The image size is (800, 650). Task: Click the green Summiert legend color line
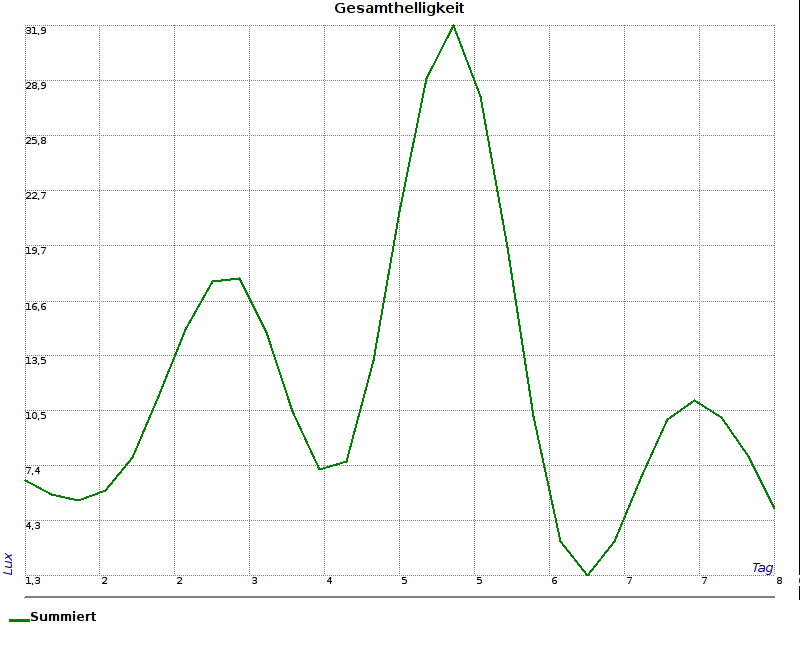(x=19, y=620)
